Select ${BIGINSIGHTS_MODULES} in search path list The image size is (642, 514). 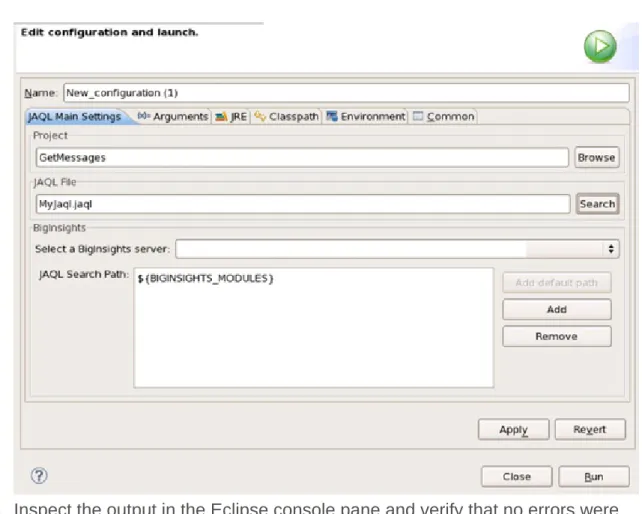pyautogui.click(x=206, y=279)
